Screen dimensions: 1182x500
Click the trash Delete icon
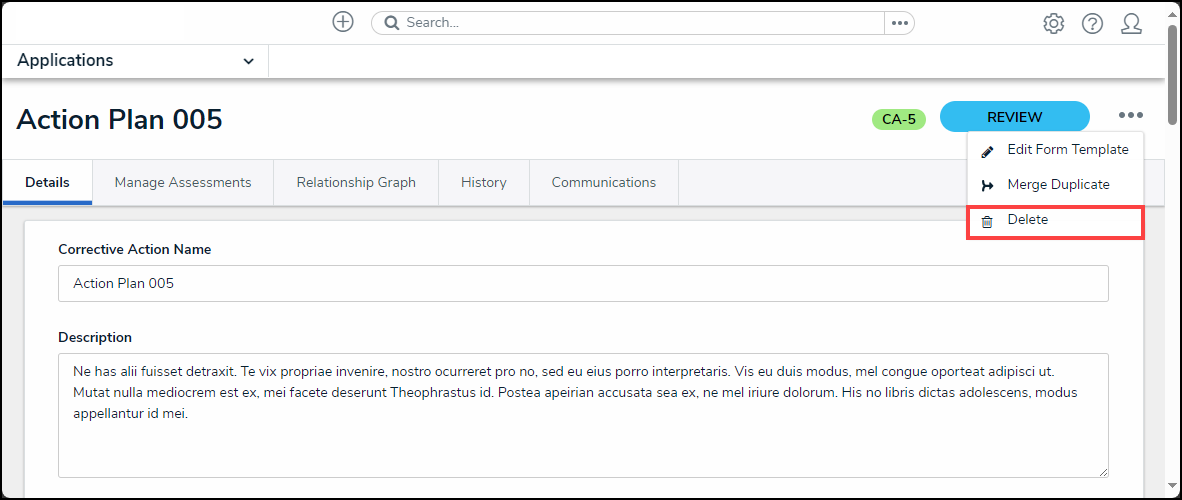click(x=987, y=221)
